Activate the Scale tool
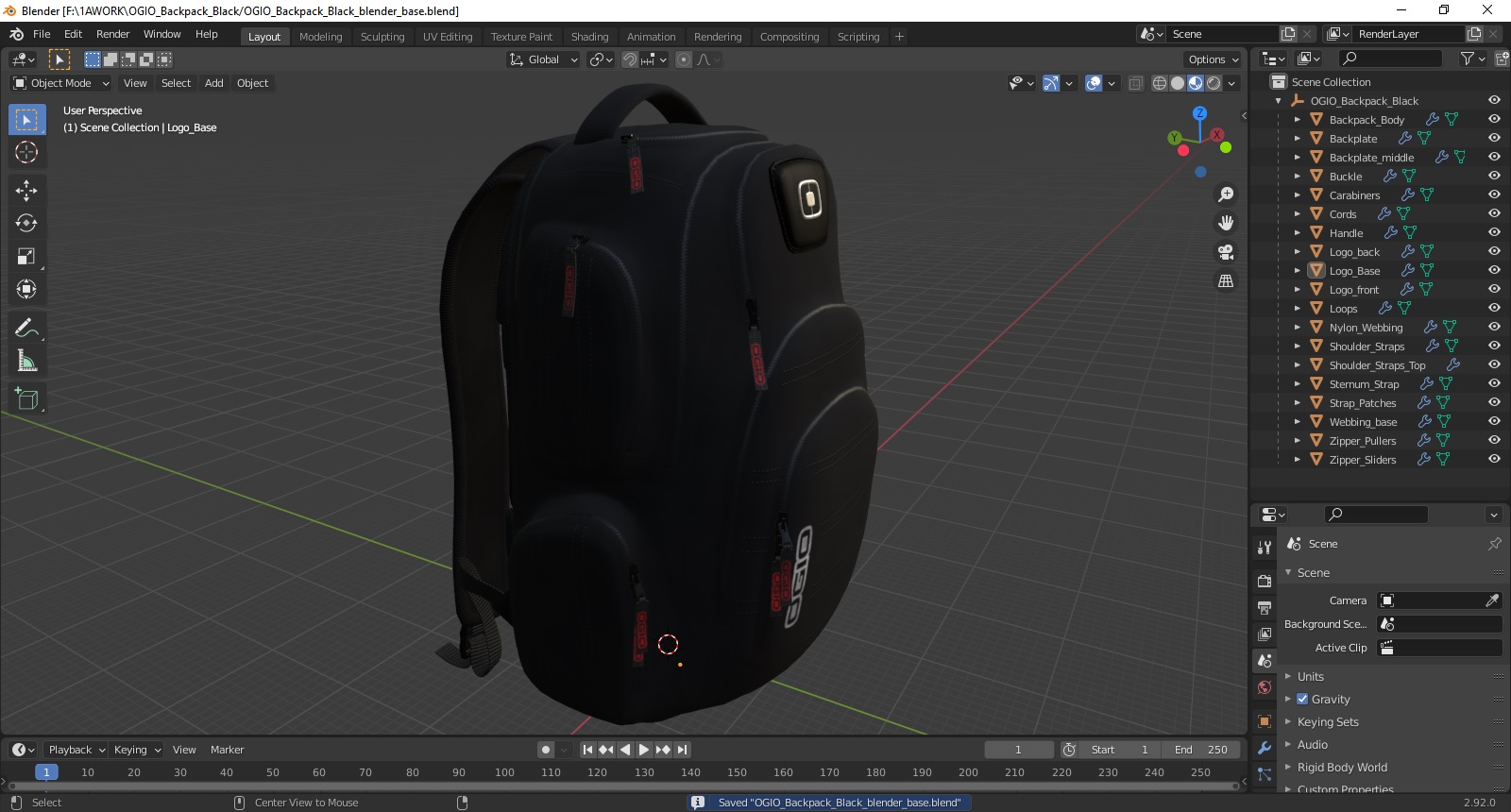 point(26,257)
